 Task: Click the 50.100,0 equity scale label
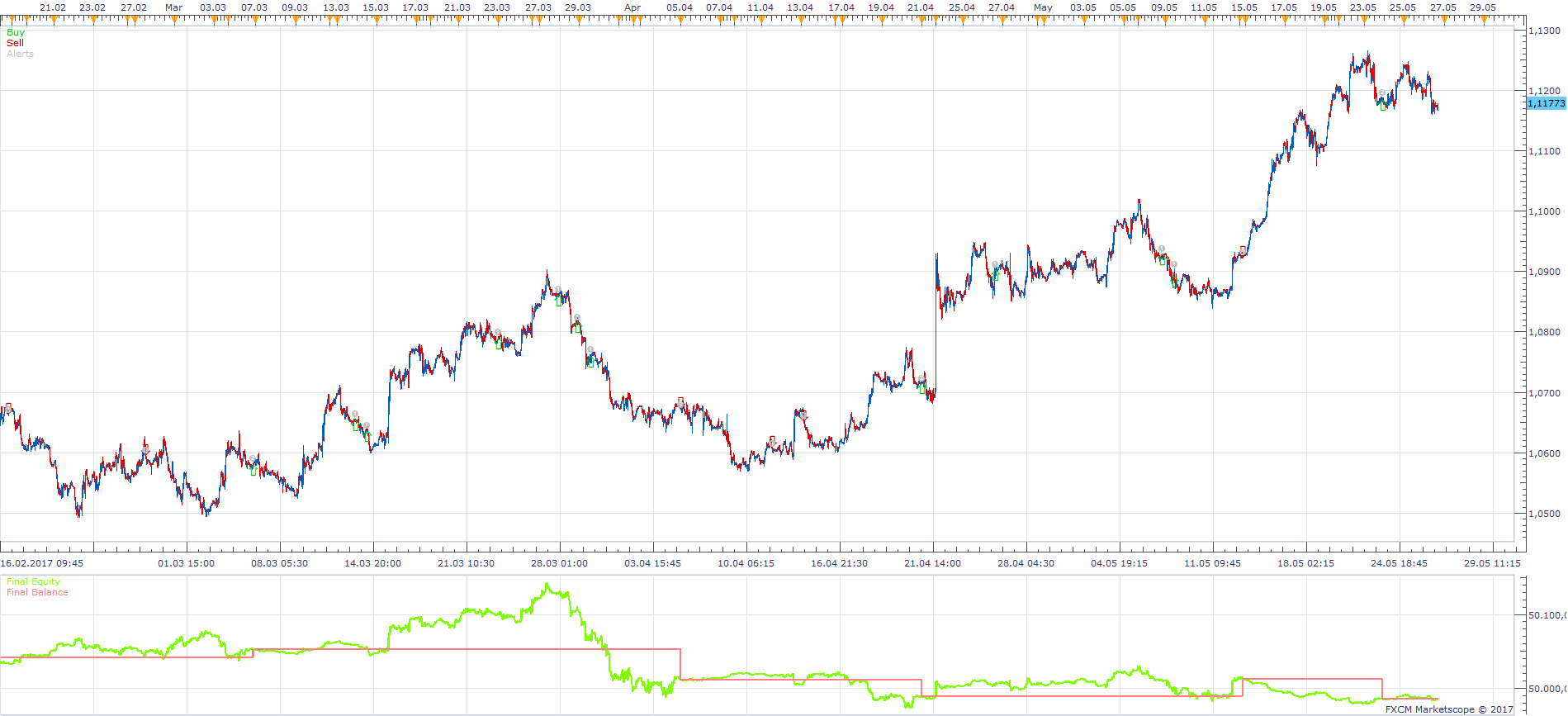pyautogui.click(x=1547, y=615)
